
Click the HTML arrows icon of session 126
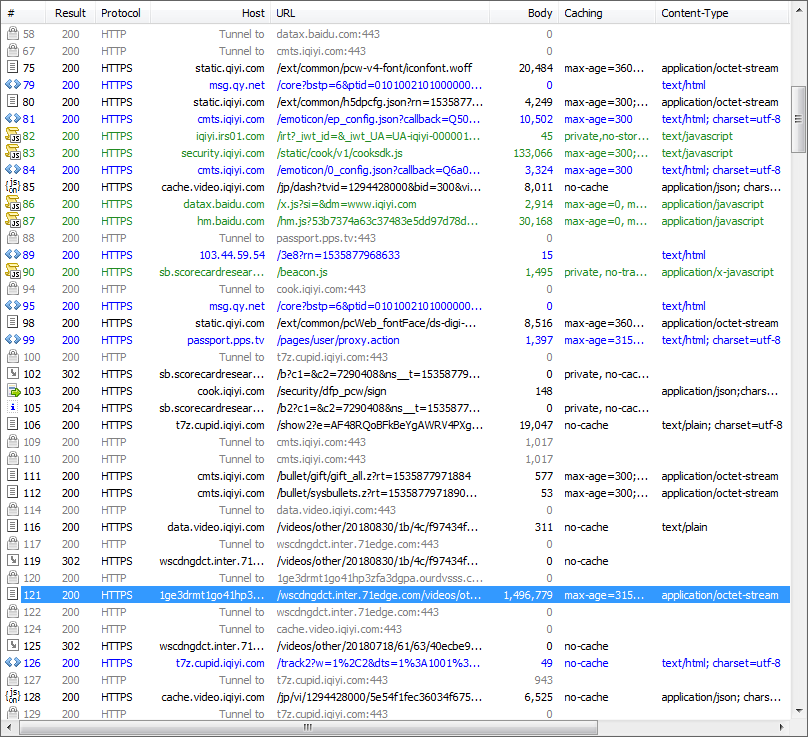click(x=13, y=663)
